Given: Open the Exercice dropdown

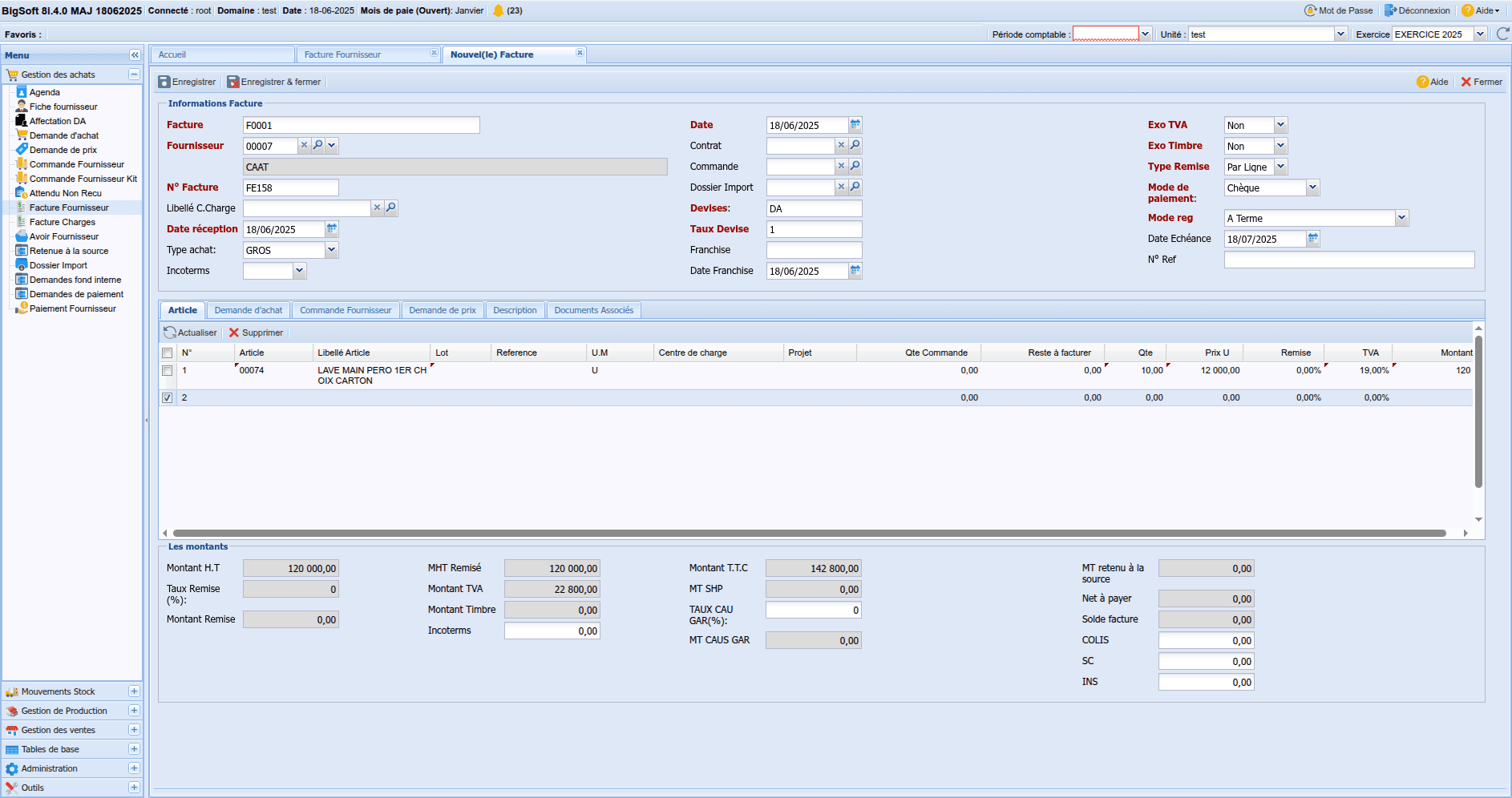Looking at the screenshot, I should (x=1480, y=34).
